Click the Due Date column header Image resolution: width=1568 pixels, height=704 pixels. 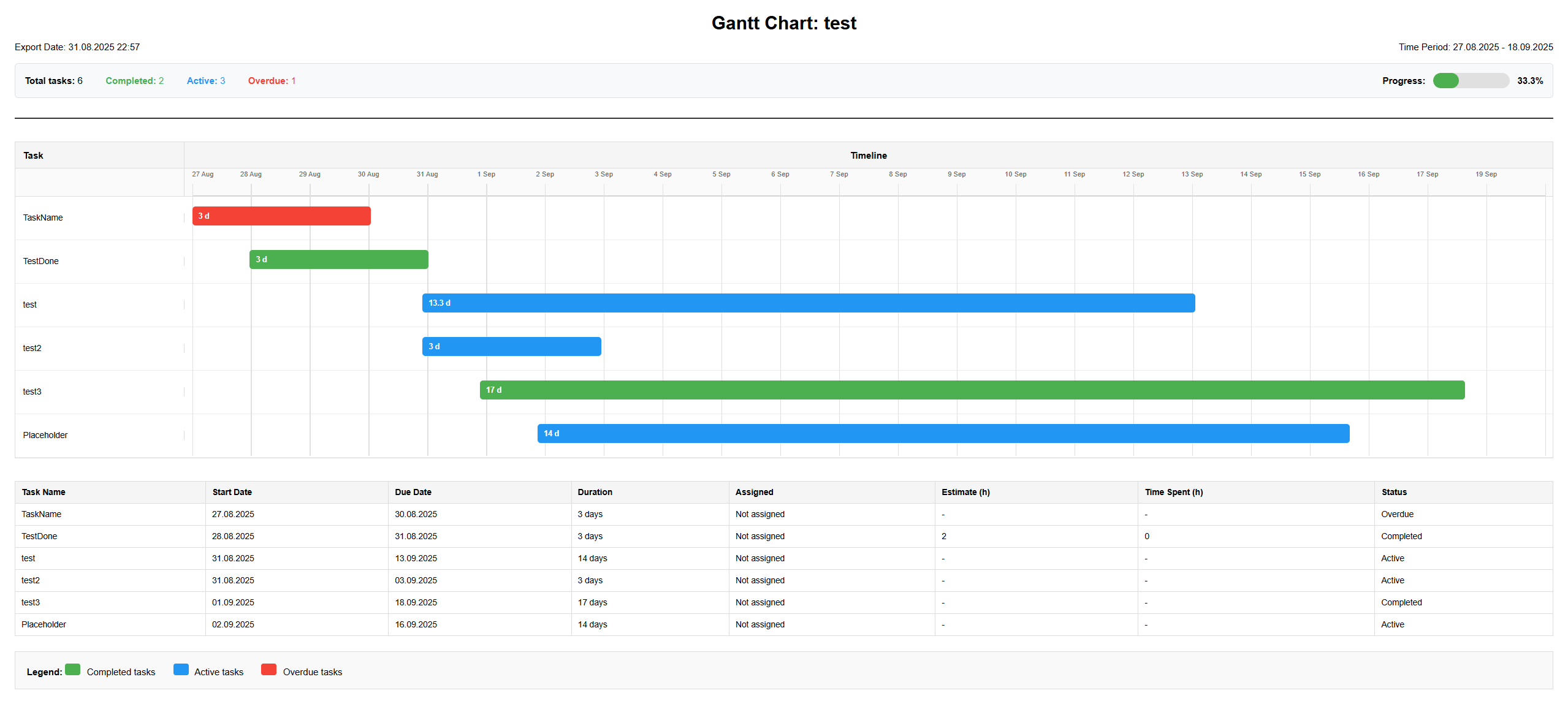click(413, 492)
